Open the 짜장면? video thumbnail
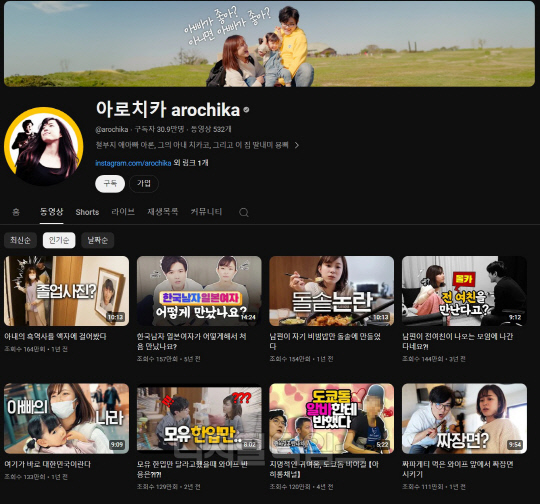 coord(464,418)
